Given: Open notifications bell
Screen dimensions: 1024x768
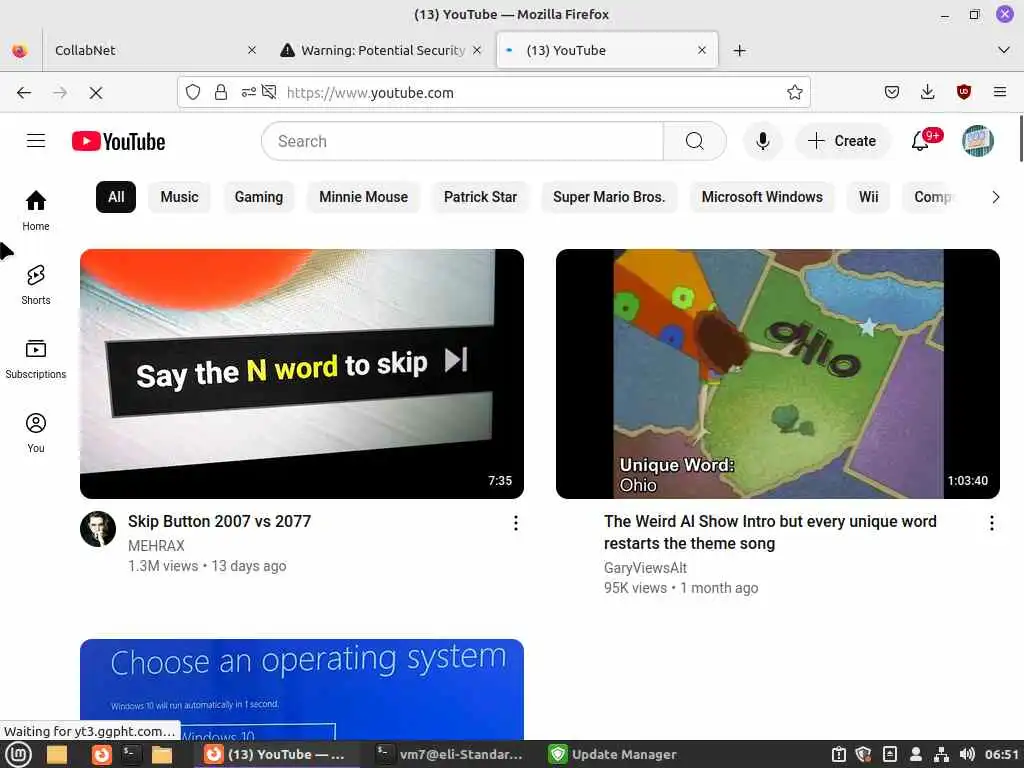Looking at the screenshot, I should 921,141.
